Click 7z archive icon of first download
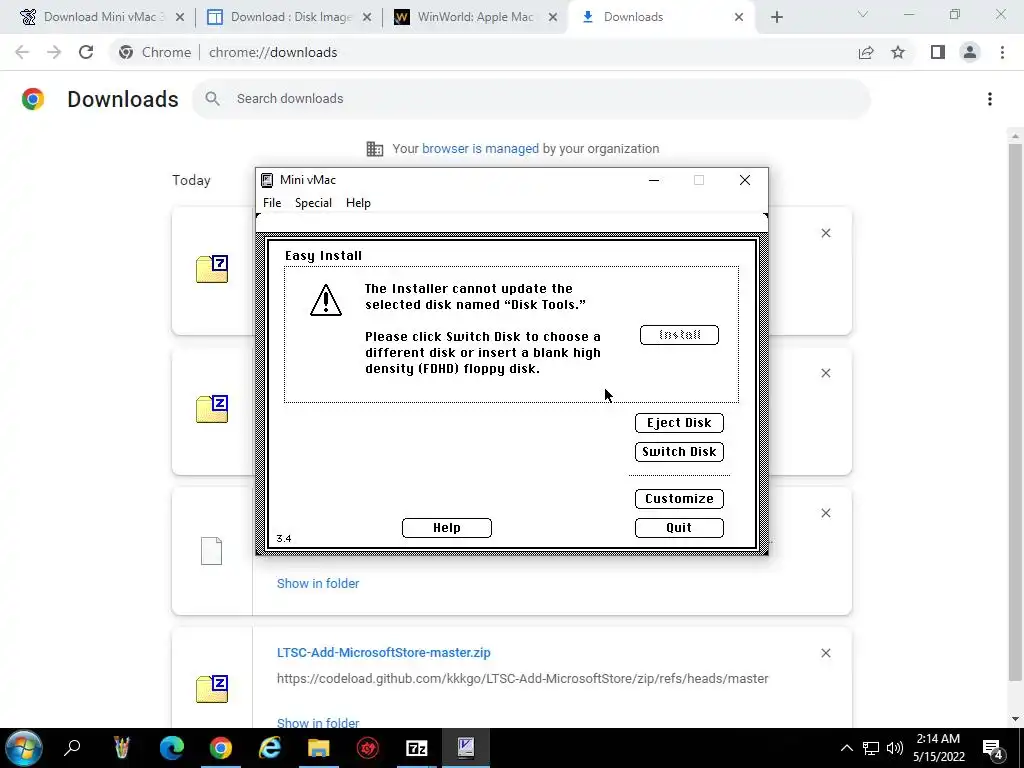 212,269
